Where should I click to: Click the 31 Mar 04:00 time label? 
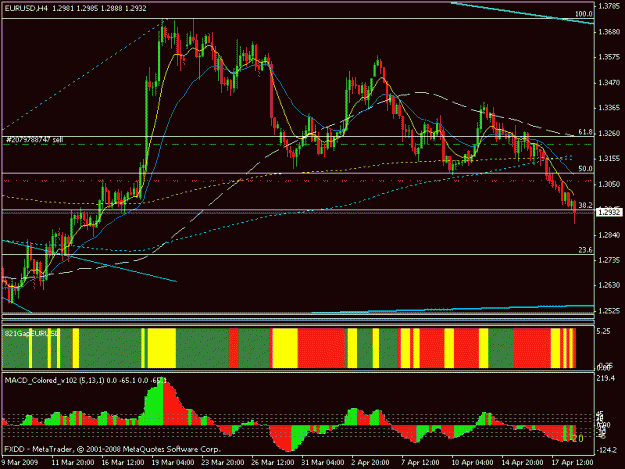click(323, 462)
